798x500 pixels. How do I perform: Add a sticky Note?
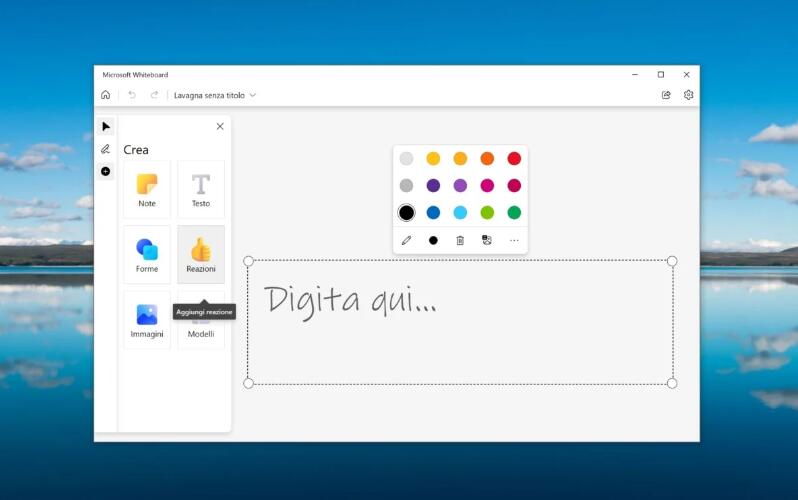tap(147, 189)
